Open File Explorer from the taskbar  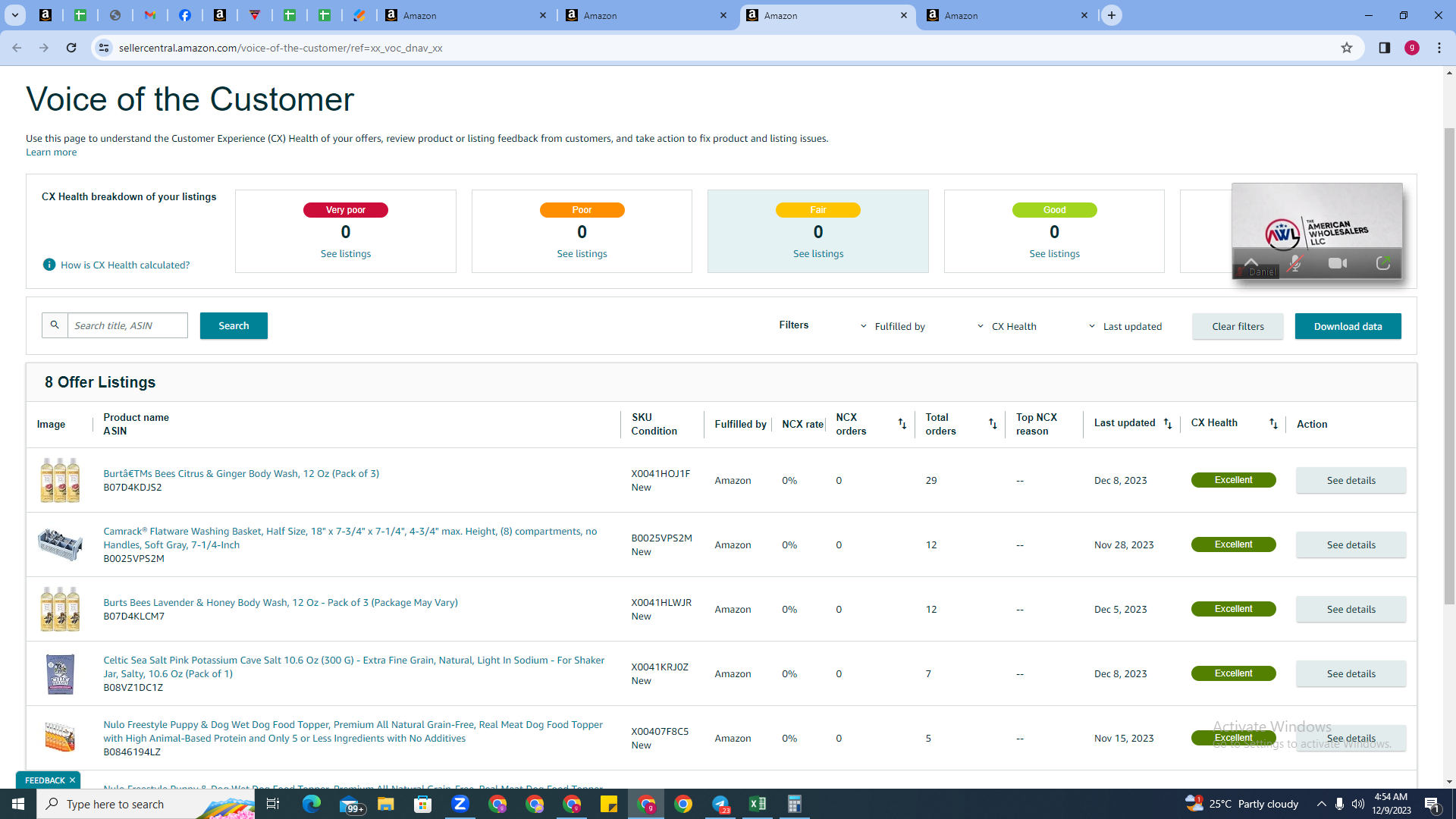coord(386,804)
